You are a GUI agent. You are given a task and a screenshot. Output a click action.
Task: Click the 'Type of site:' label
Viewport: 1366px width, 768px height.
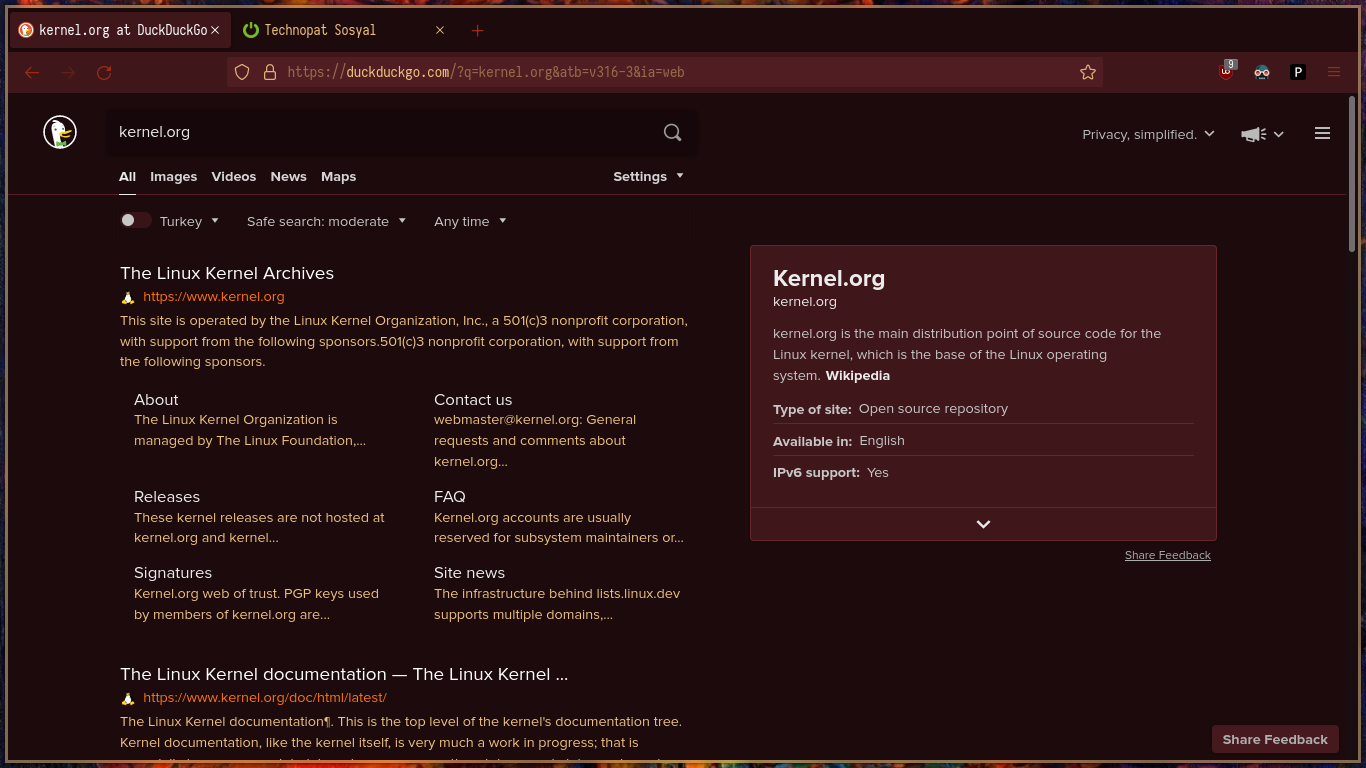[812, 409]
